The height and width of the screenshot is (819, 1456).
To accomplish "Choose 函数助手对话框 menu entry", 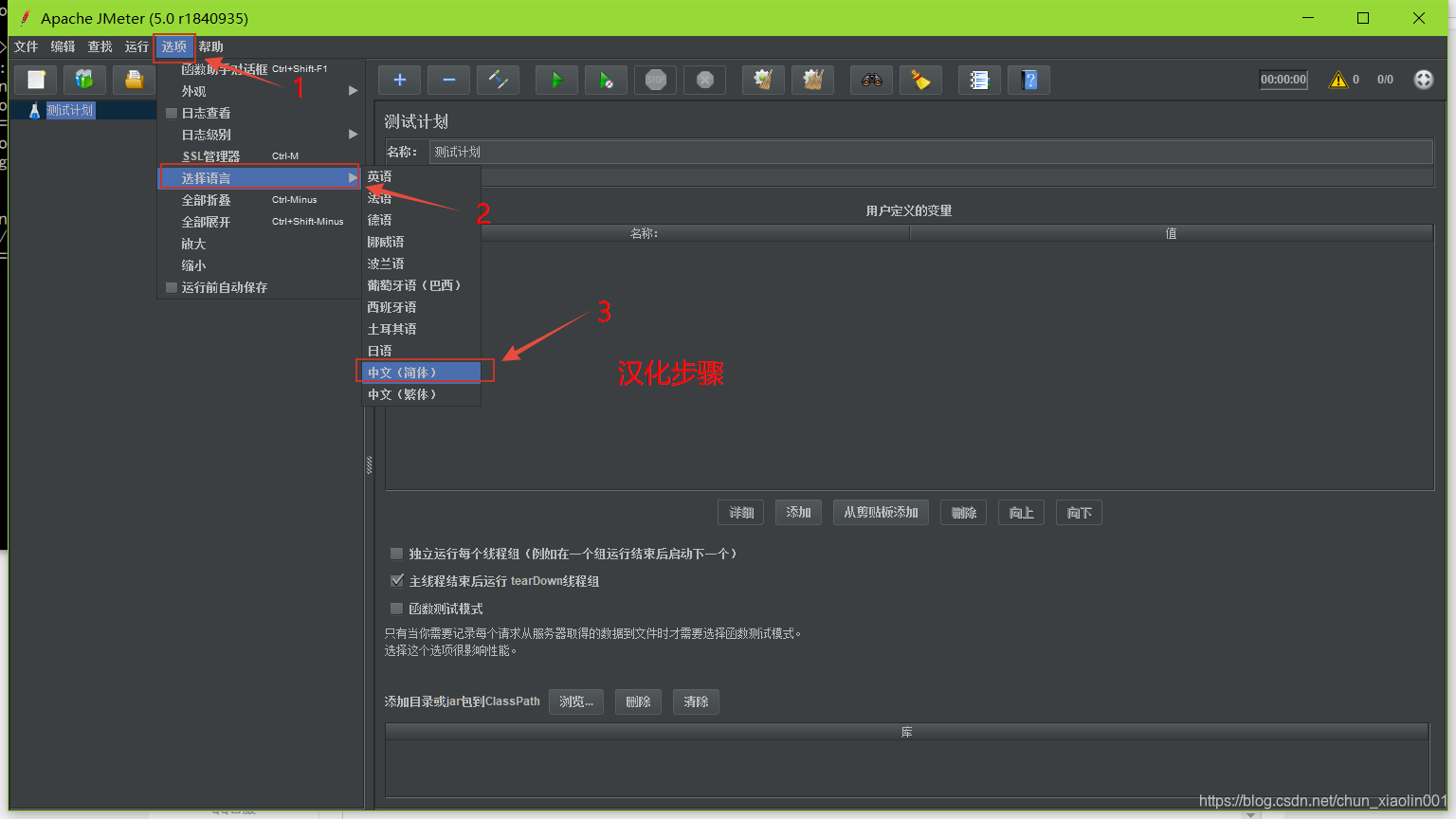I will point(259,69).
